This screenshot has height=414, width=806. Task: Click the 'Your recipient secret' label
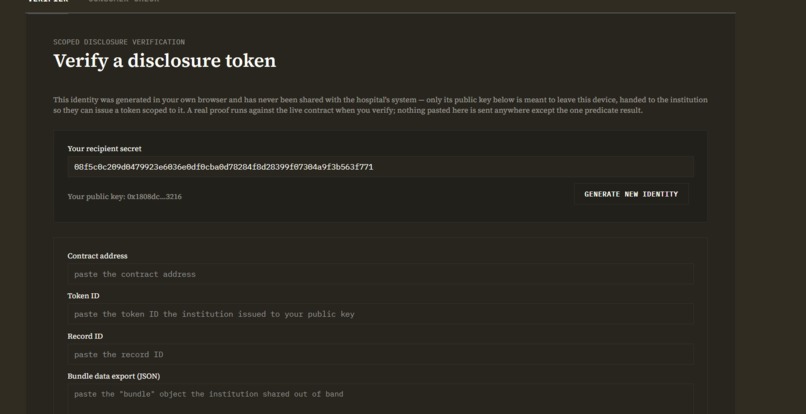click(x=104, y=149)
